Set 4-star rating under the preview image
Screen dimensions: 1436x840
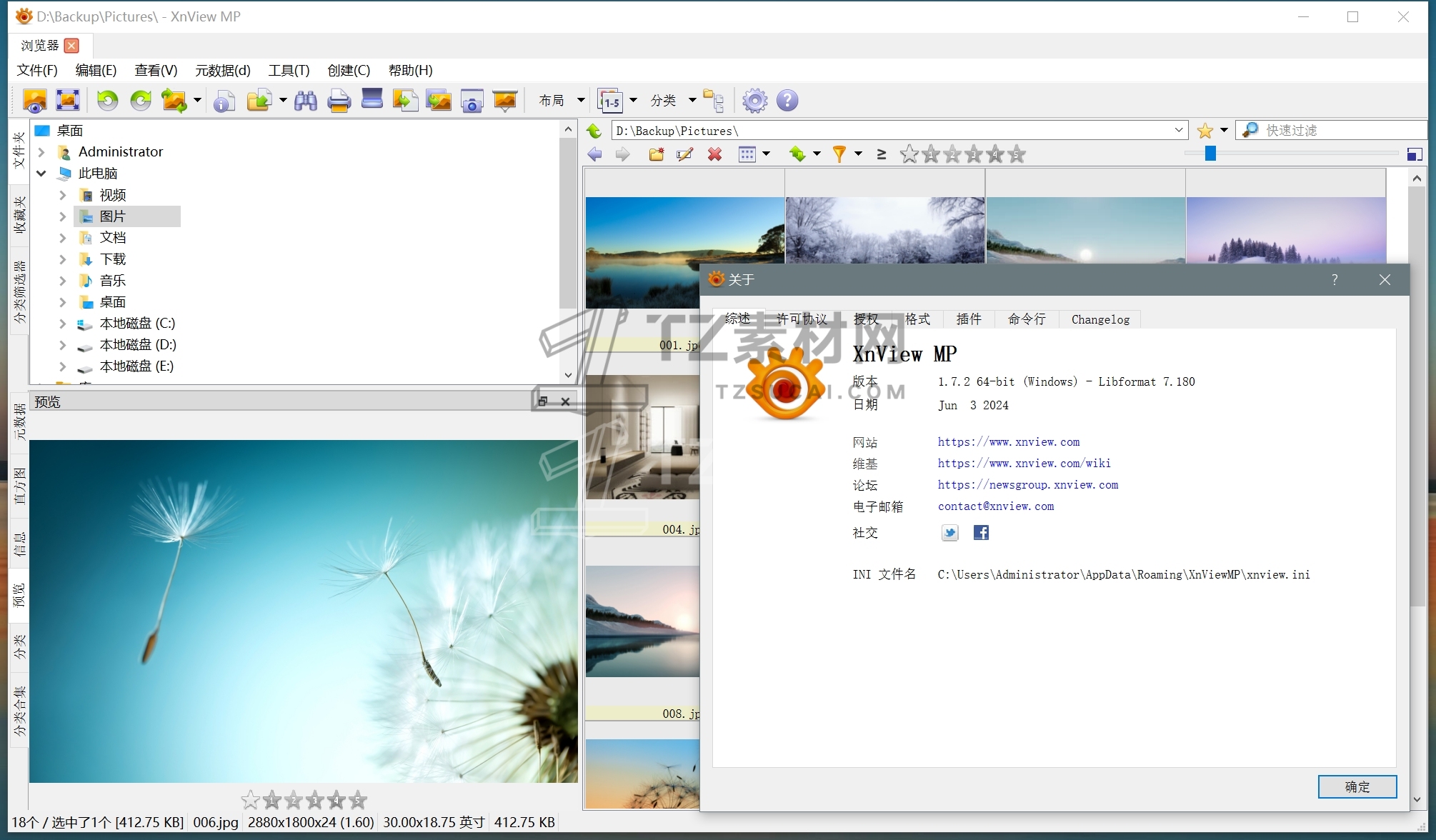(336, 800)
